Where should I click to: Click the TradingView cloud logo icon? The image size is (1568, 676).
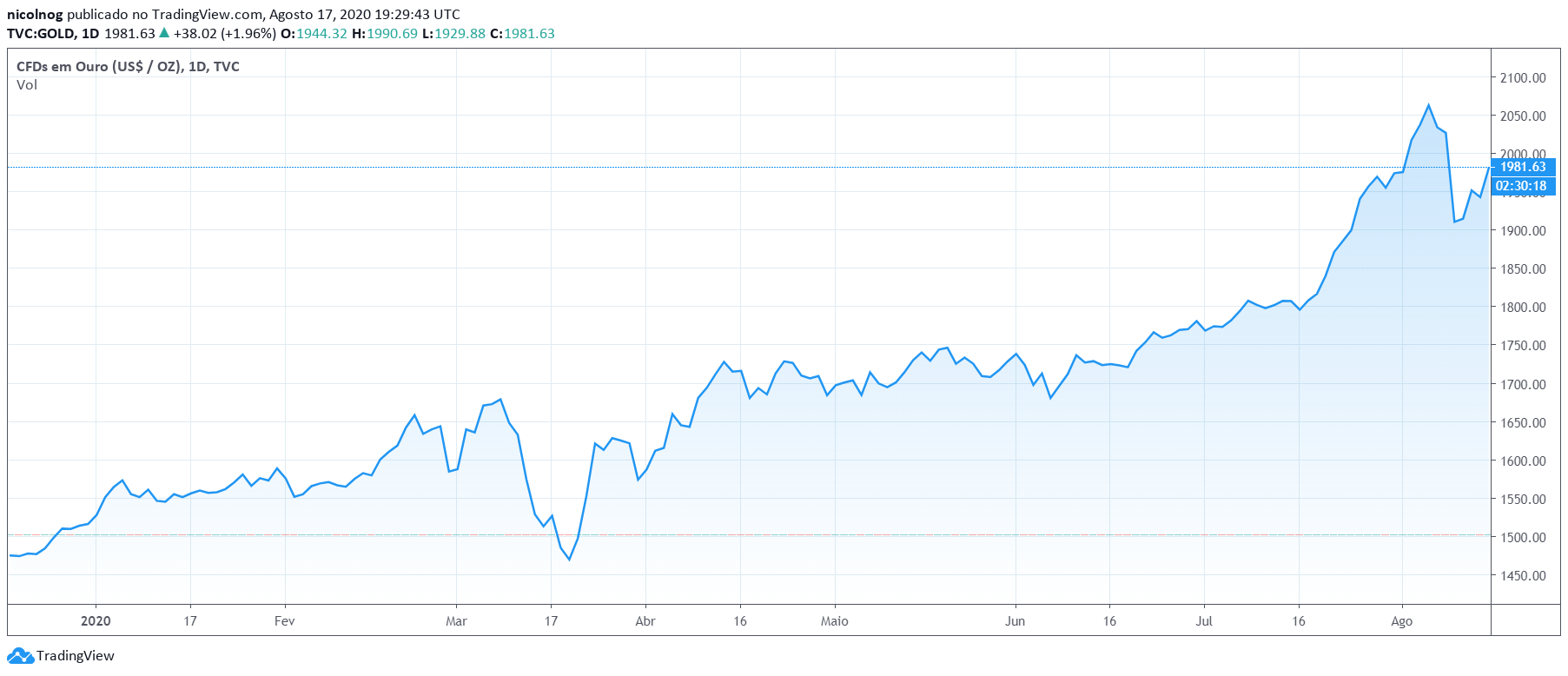tap(20, 656)
